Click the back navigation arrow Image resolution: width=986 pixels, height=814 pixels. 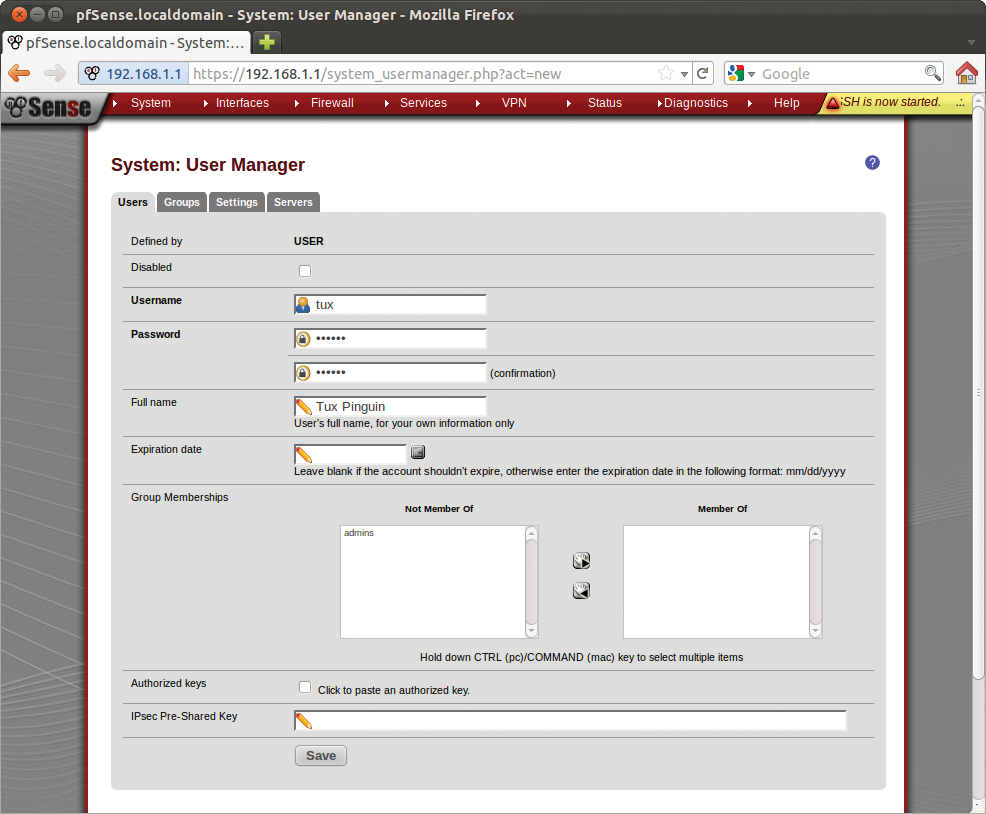point(18,73)
